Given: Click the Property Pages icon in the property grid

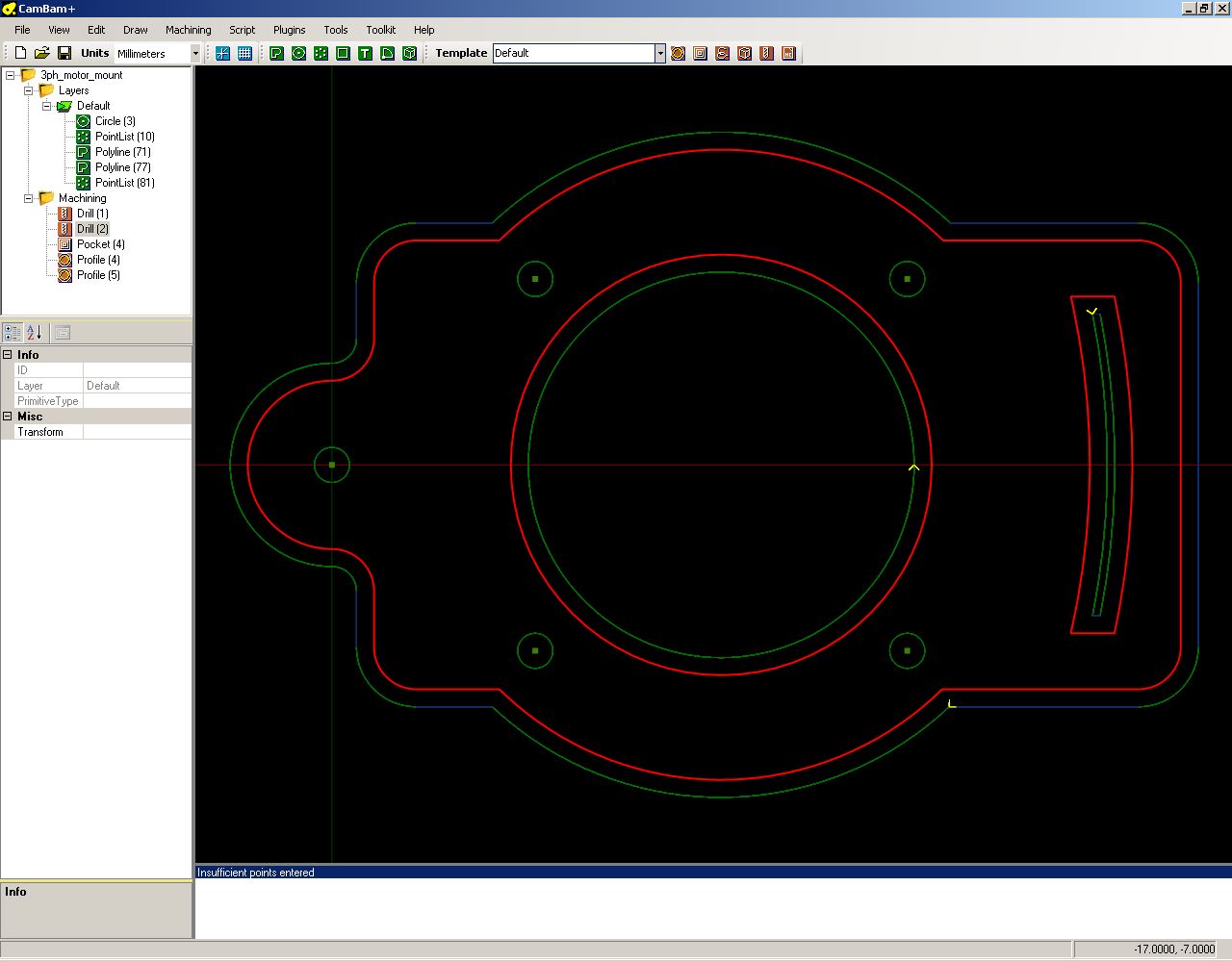Looking at the screenshot, I should (x=63, y=333).
